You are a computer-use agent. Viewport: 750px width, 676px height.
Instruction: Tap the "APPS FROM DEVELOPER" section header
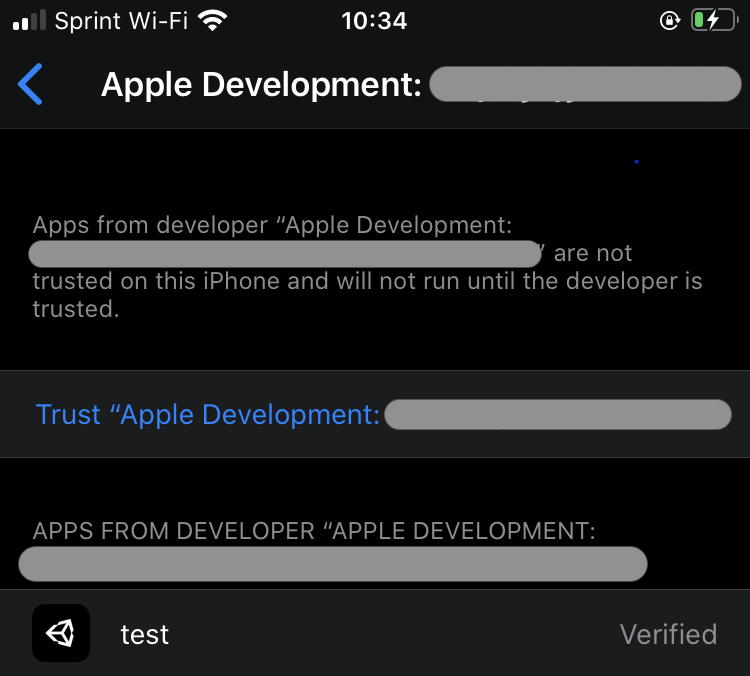(x=314, y=531)
